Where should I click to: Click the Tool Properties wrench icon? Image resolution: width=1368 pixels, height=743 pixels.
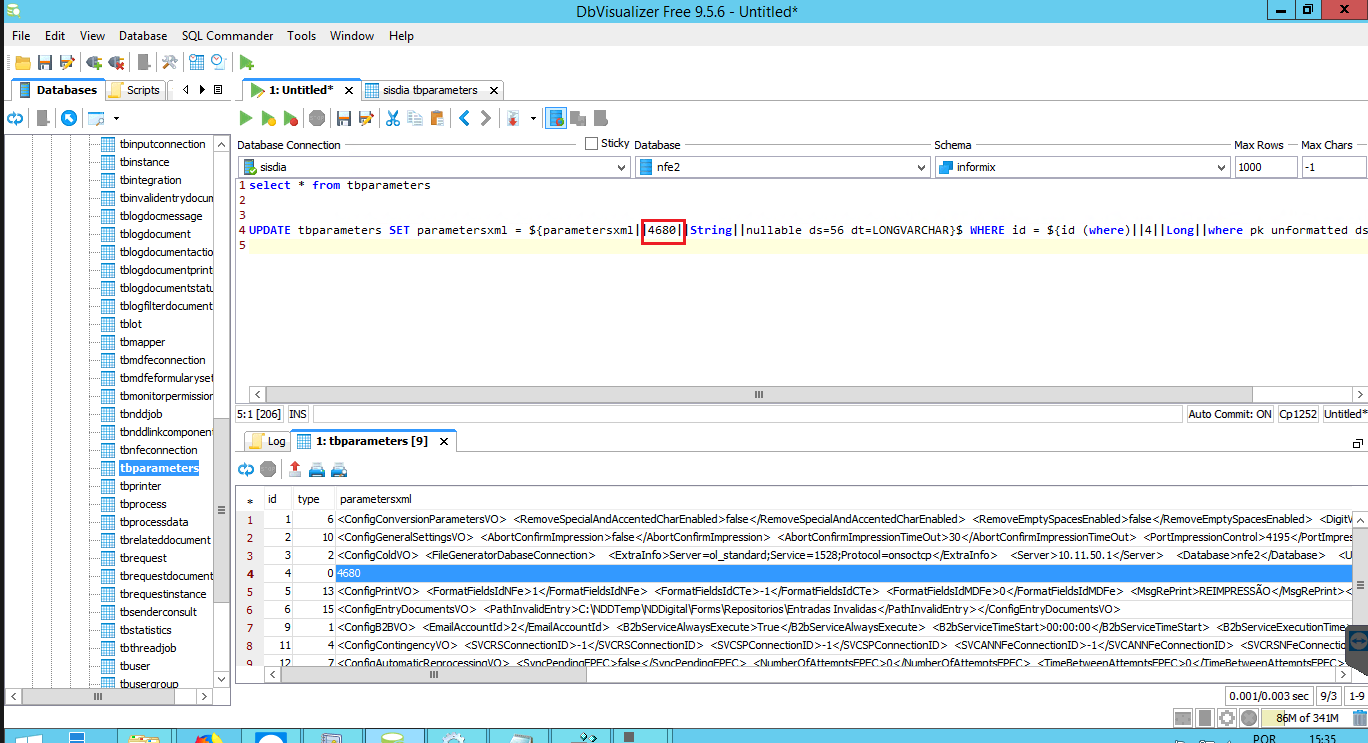pyautogui.click(x=169, y=62)
